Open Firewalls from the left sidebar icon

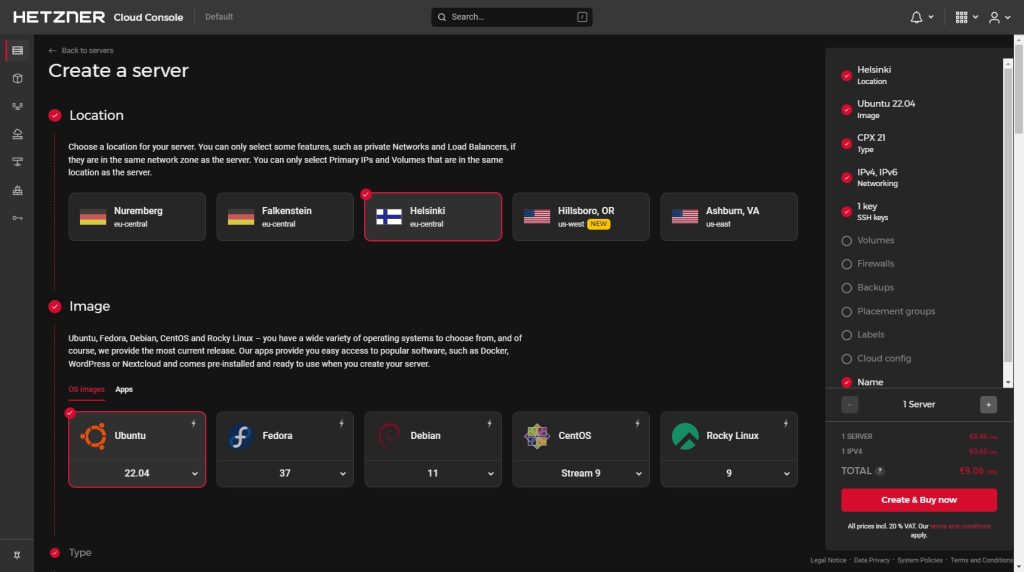point(17,190)
